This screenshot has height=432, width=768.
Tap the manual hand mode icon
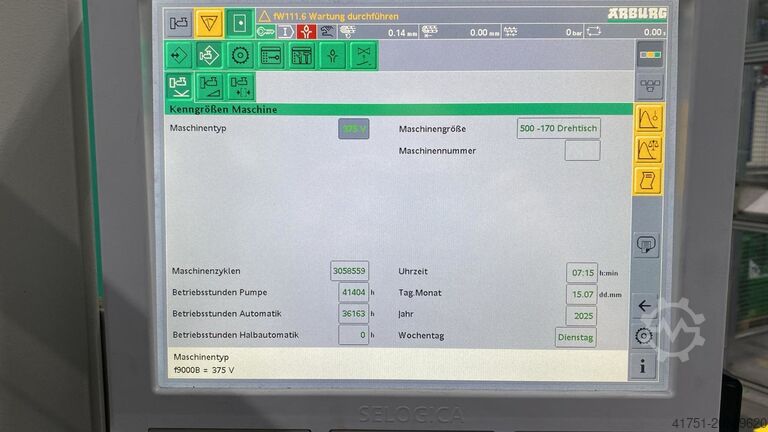[x=327, y=32]
